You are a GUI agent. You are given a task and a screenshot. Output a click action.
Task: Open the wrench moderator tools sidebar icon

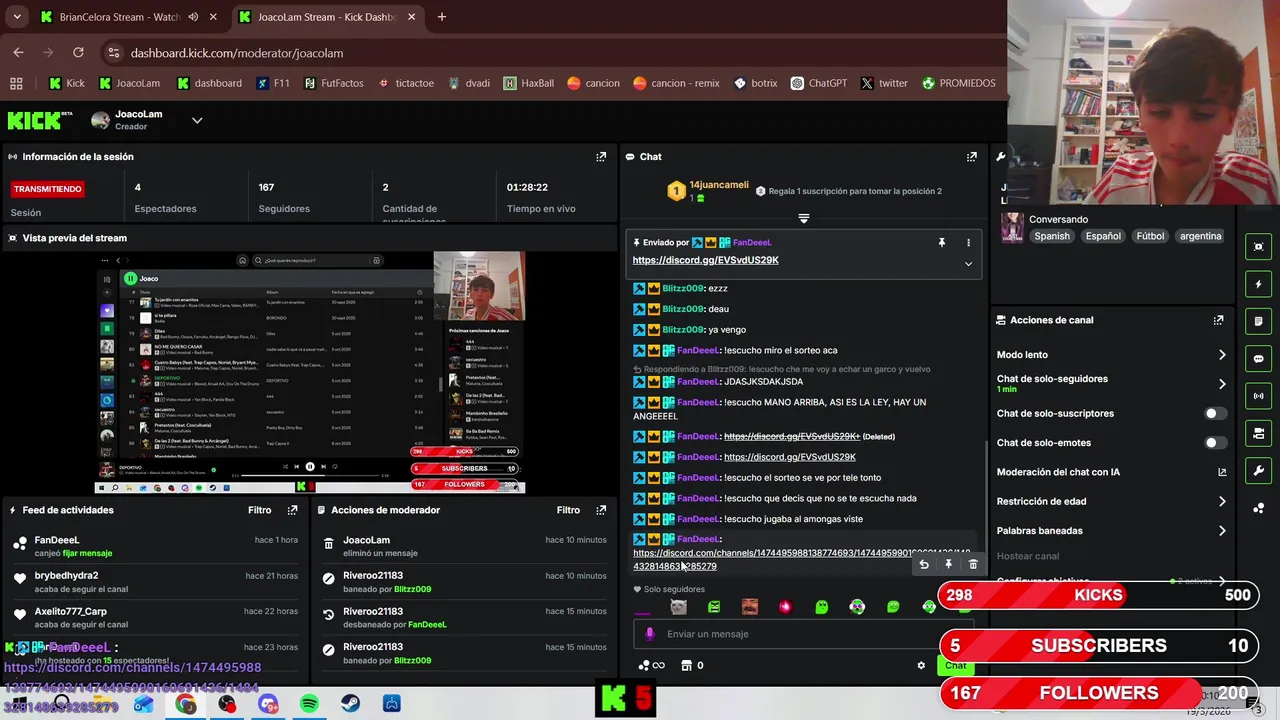1258,471
